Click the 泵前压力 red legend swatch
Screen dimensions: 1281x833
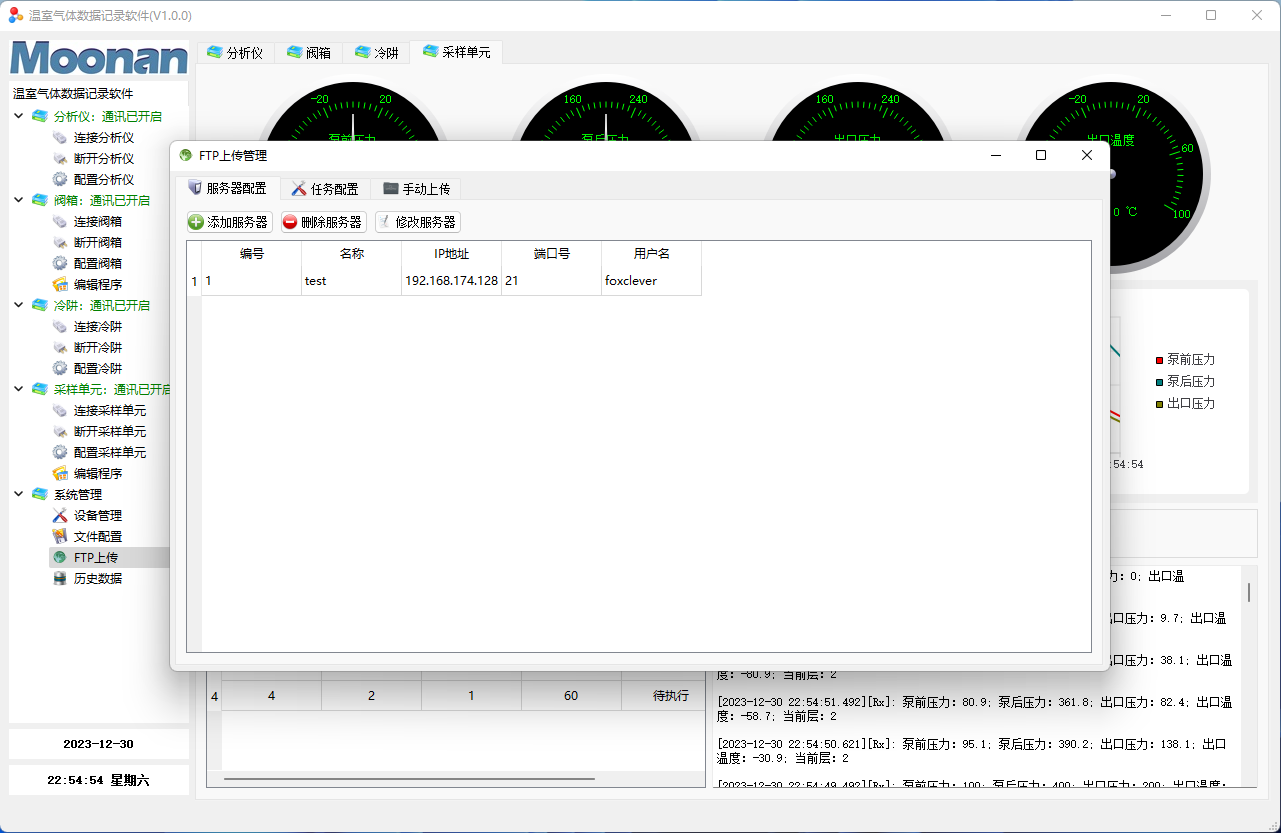tap(1159, 360)
